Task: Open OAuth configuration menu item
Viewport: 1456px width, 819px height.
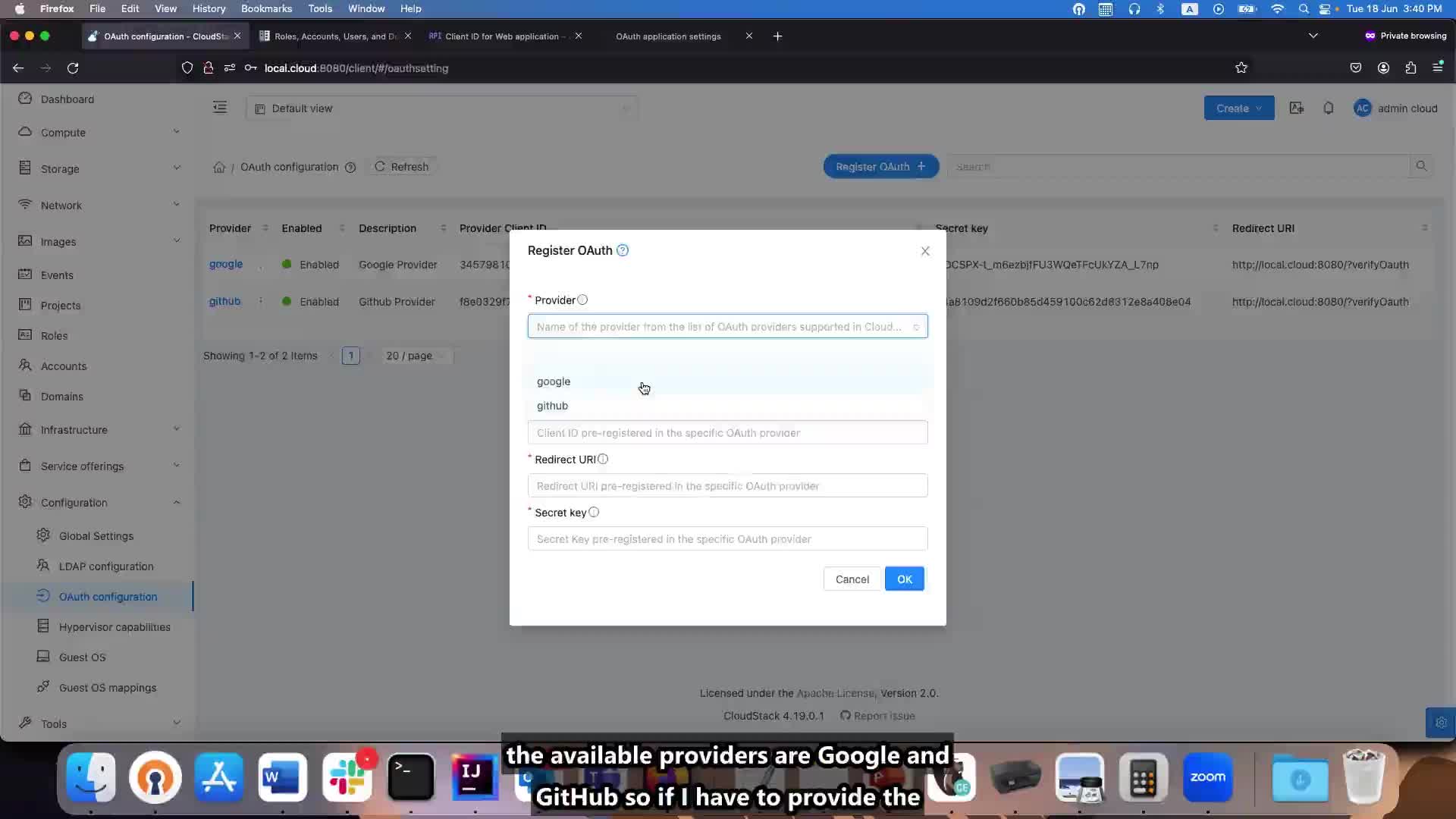Action: pos(108,596)
